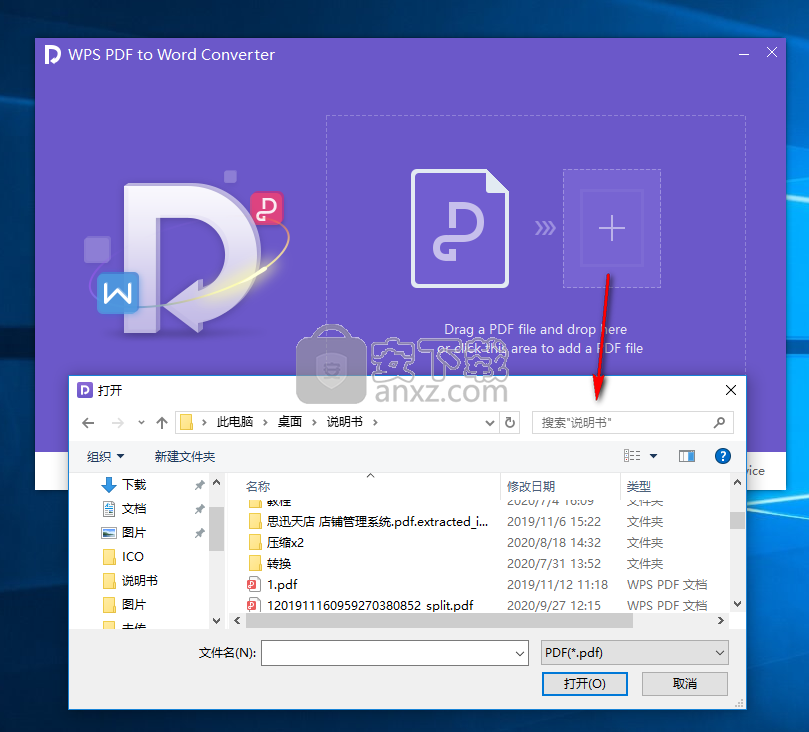
Task: Open help with the question mark icon
Action: pos(722,456)
